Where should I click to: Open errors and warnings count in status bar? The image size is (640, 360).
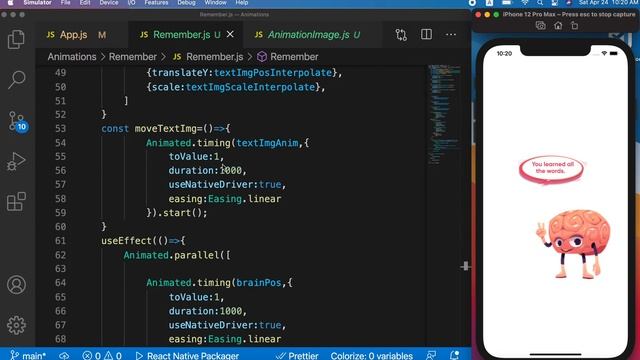[102, 356]
